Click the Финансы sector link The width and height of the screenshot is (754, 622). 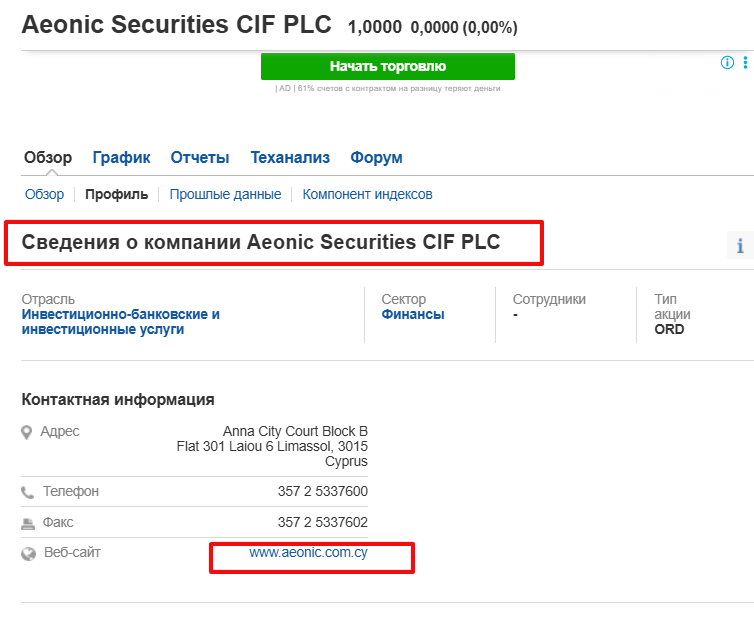[x=413, y=314]
